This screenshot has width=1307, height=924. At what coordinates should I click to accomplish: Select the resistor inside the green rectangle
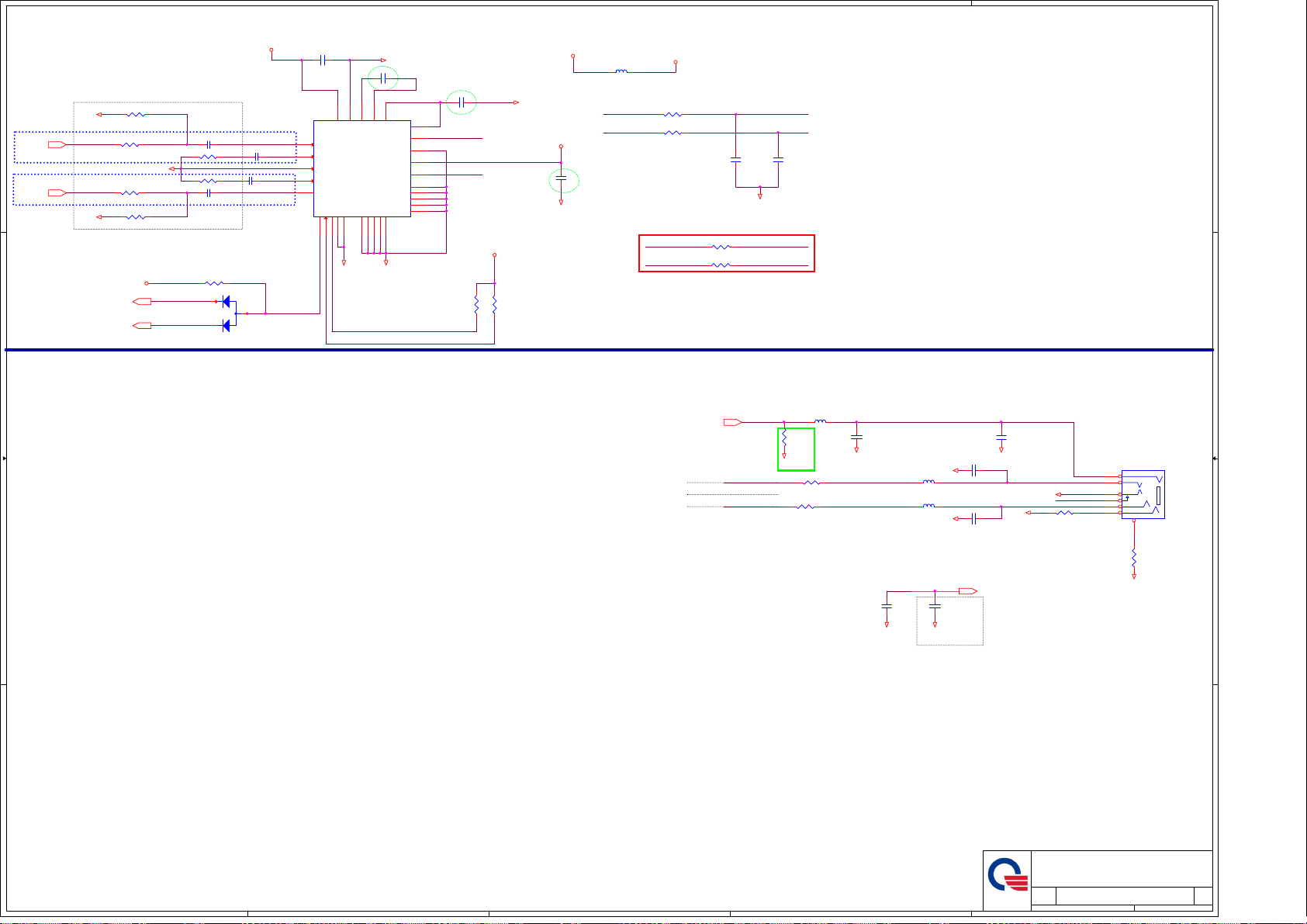[784, 439]
